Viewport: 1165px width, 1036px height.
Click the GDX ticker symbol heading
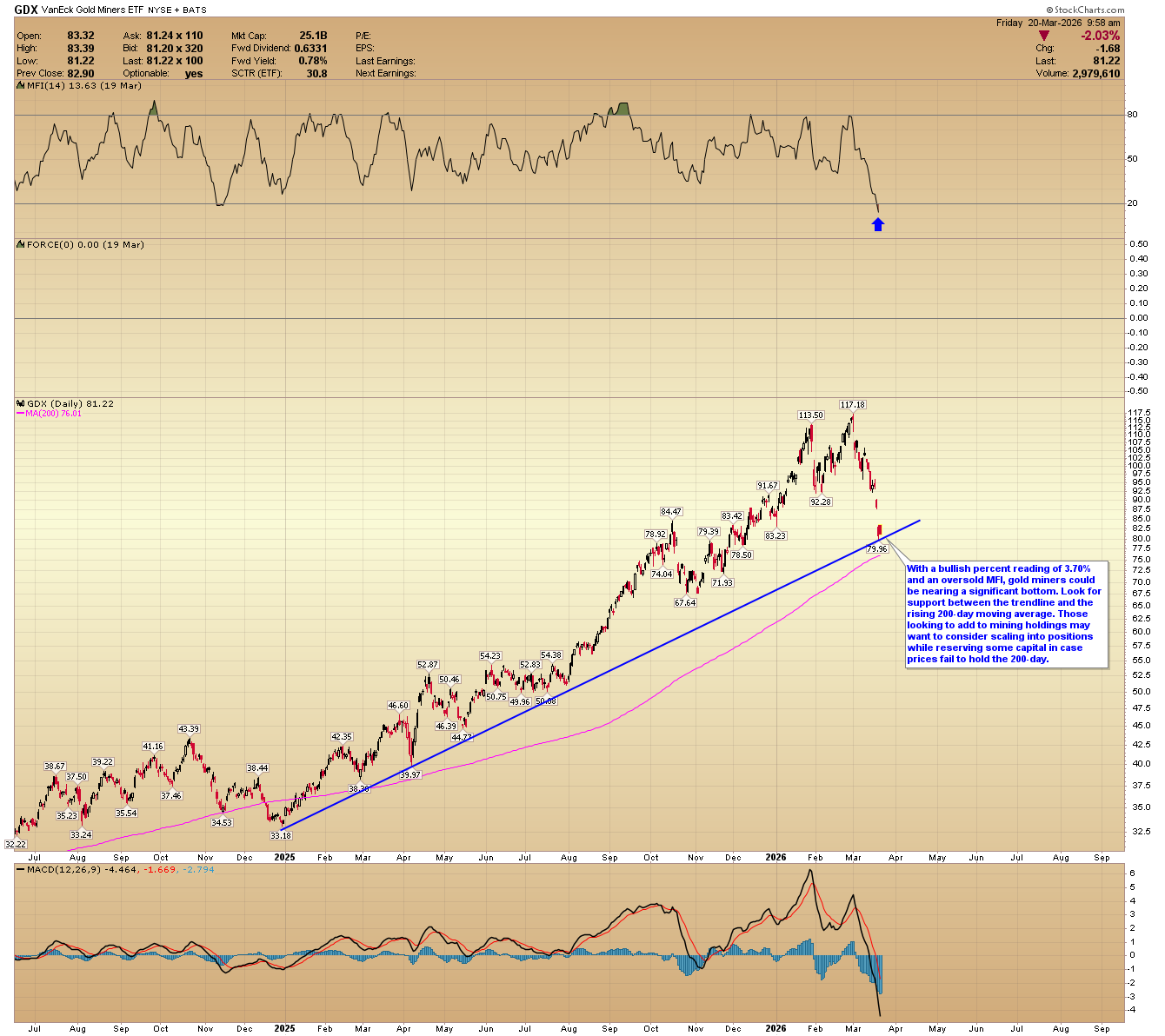[26, 10]
